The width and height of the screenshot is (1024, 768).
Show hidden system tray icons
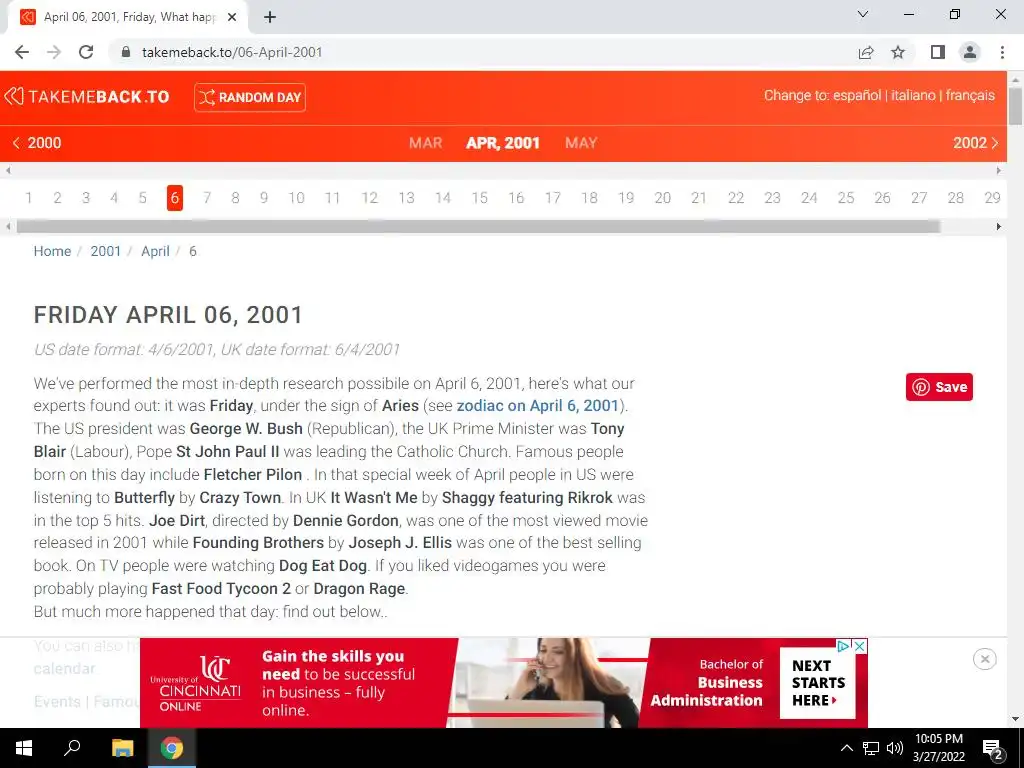846,748
